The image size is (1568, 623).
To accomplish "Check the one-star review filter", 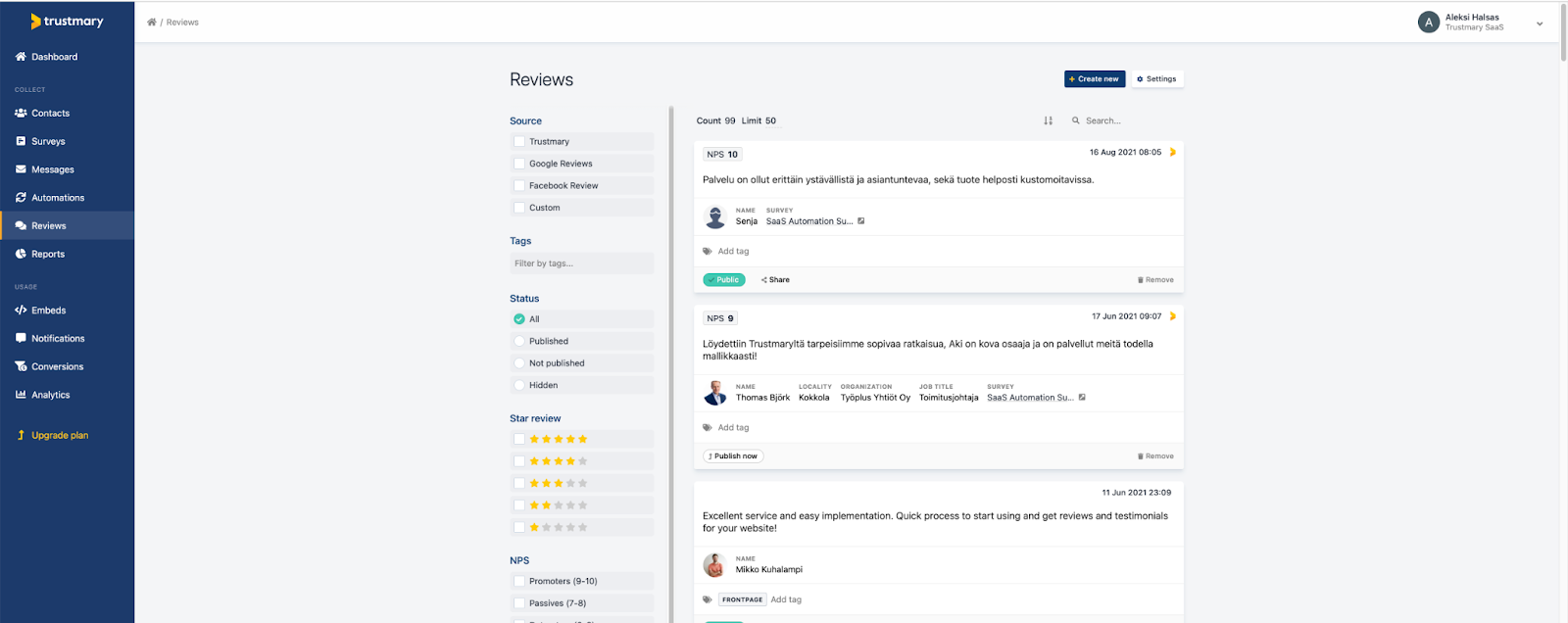I will [x=519, y=527].
